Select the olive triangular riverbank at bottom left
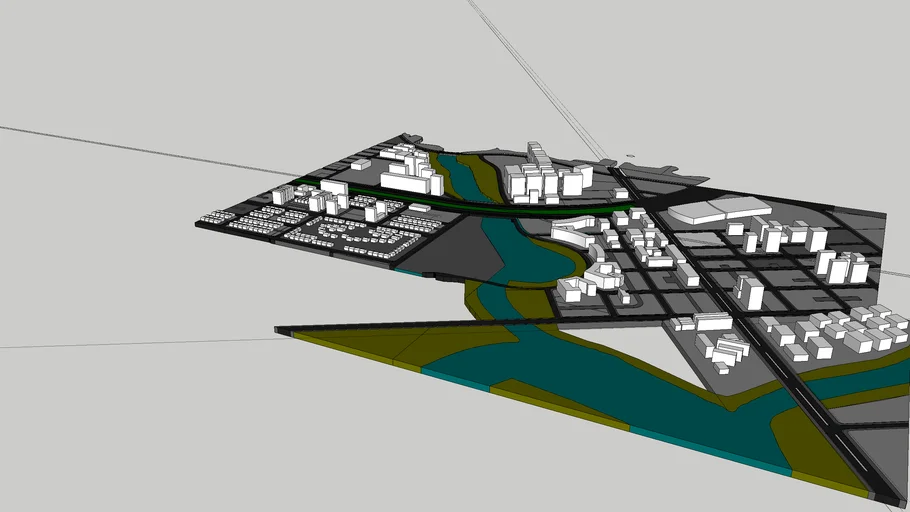 360,346
